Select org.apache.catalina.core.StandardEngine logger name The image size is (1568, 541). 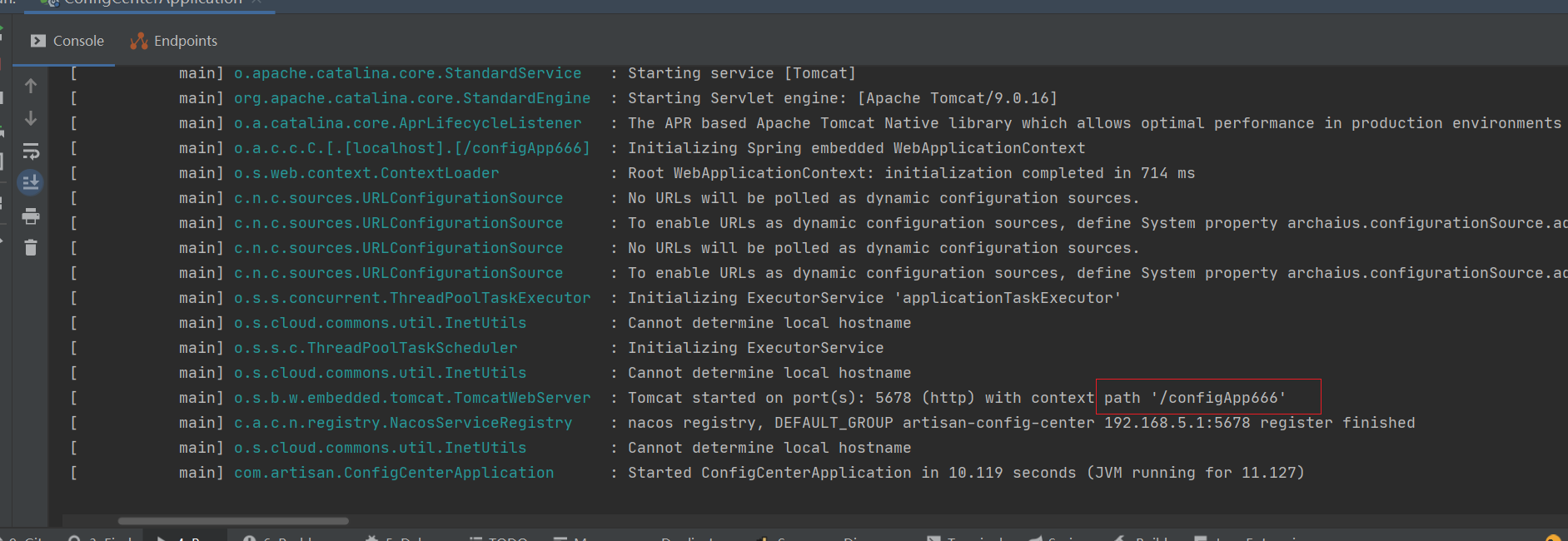[x=412, y=98]
